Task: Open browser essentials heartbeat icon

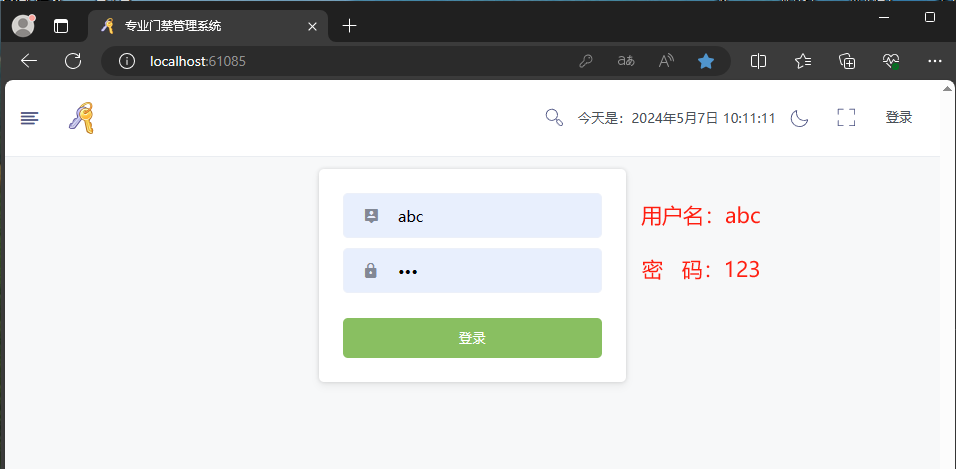Action: pos(891,61)
